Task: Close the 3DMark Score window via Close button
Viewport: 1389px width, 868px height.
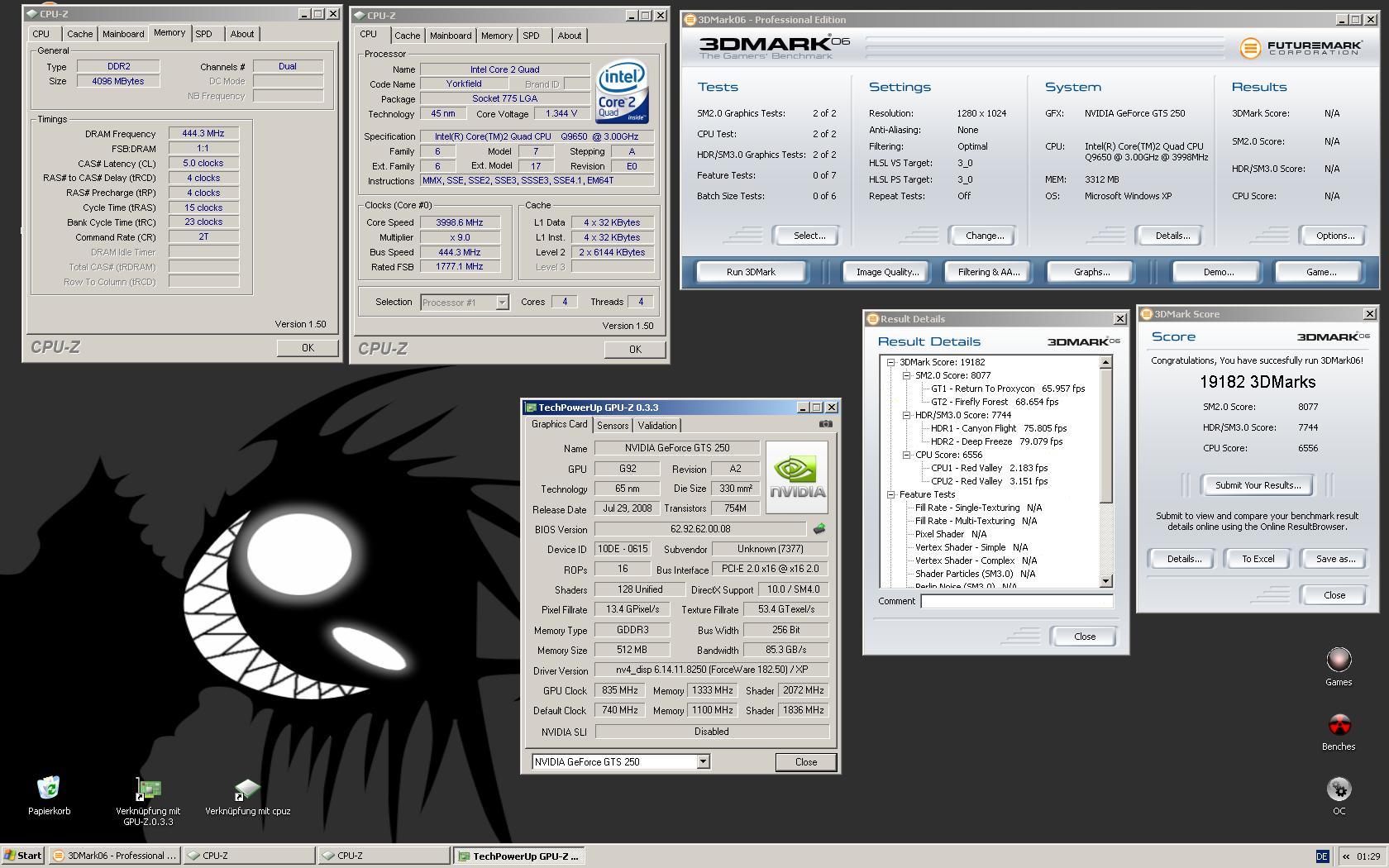Action: (1334, 595)
